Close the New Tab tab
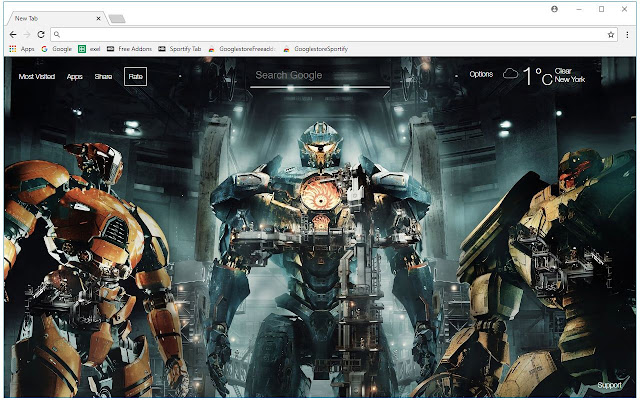Screen dimensions: 640x400 98,18
